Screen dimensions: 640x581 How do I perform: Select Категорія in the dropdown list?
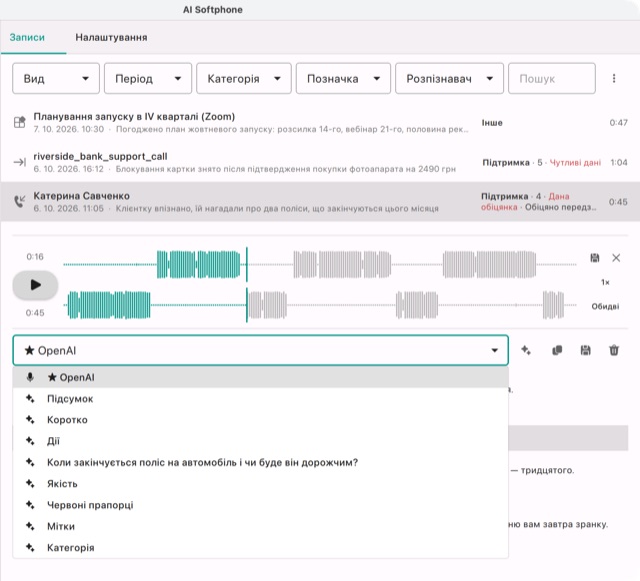pyautogui.click(x=260, y=547)
